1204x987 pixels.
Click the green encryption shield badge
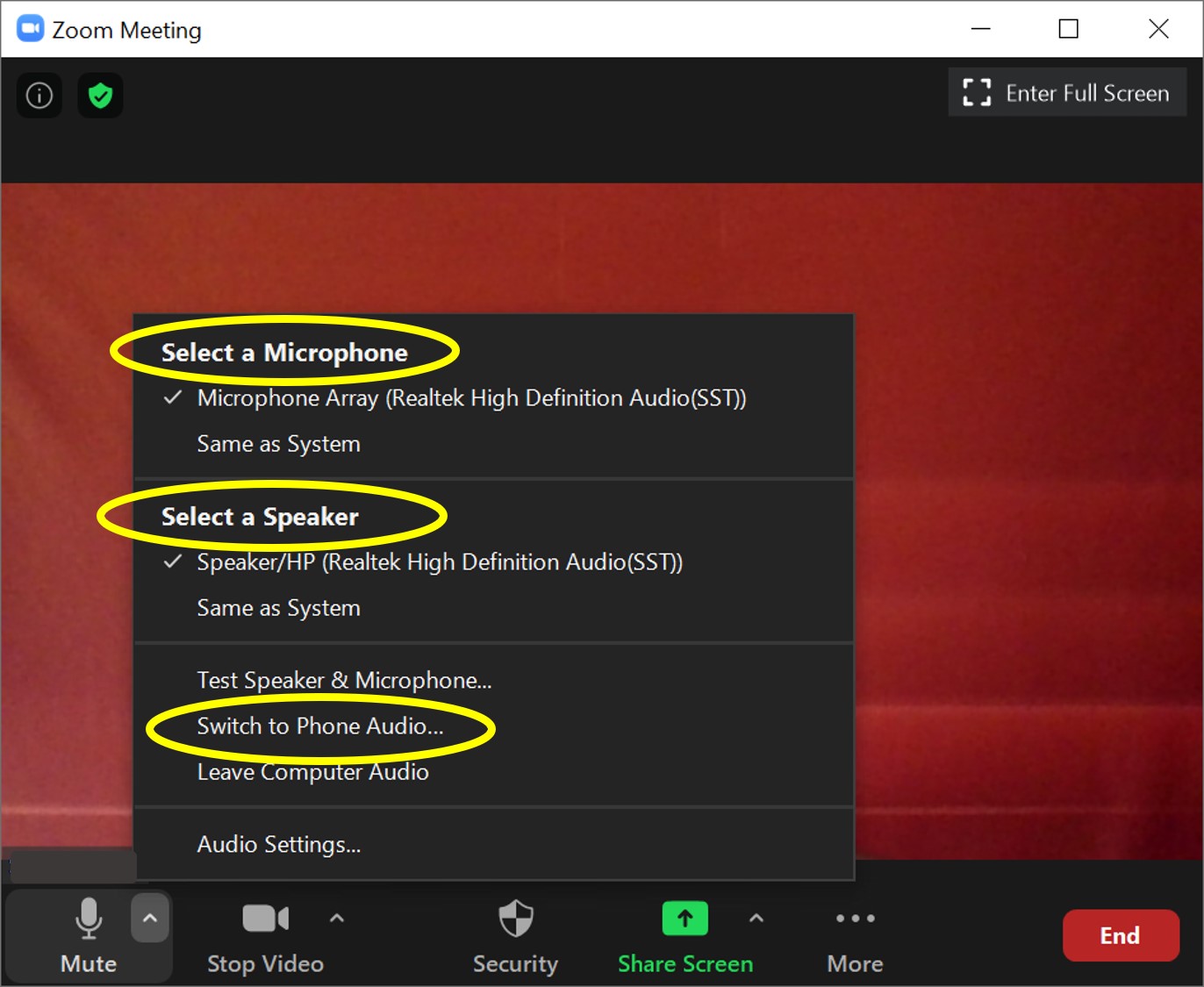(x=100, y=95)
